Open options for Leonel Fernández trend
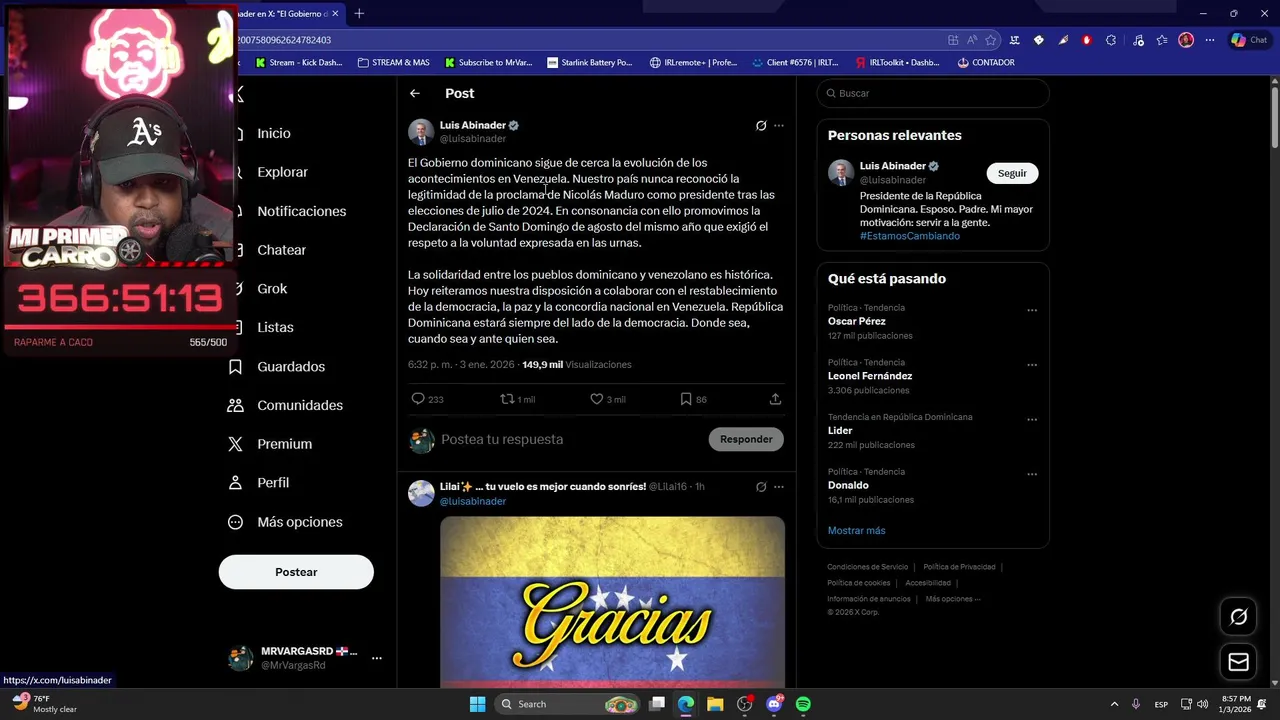The image size is (1280, 720). click(x=1032, y=365)
